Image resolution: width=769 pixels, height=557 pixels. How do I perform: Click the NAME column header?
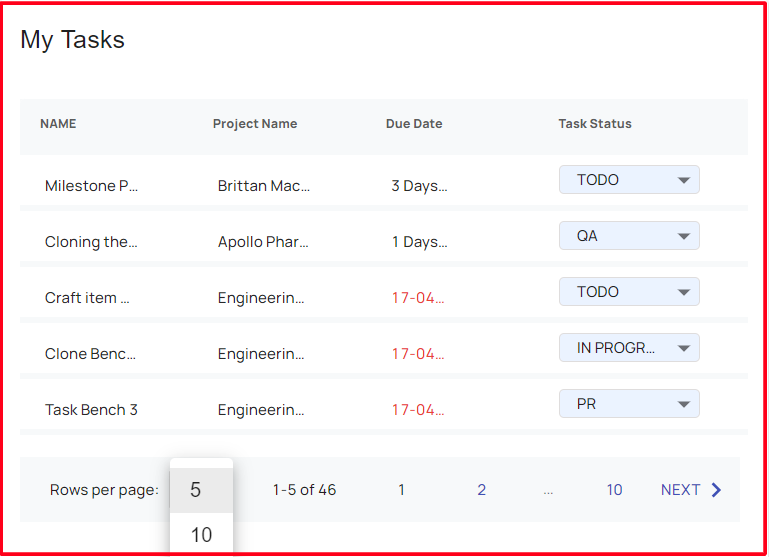58,124
